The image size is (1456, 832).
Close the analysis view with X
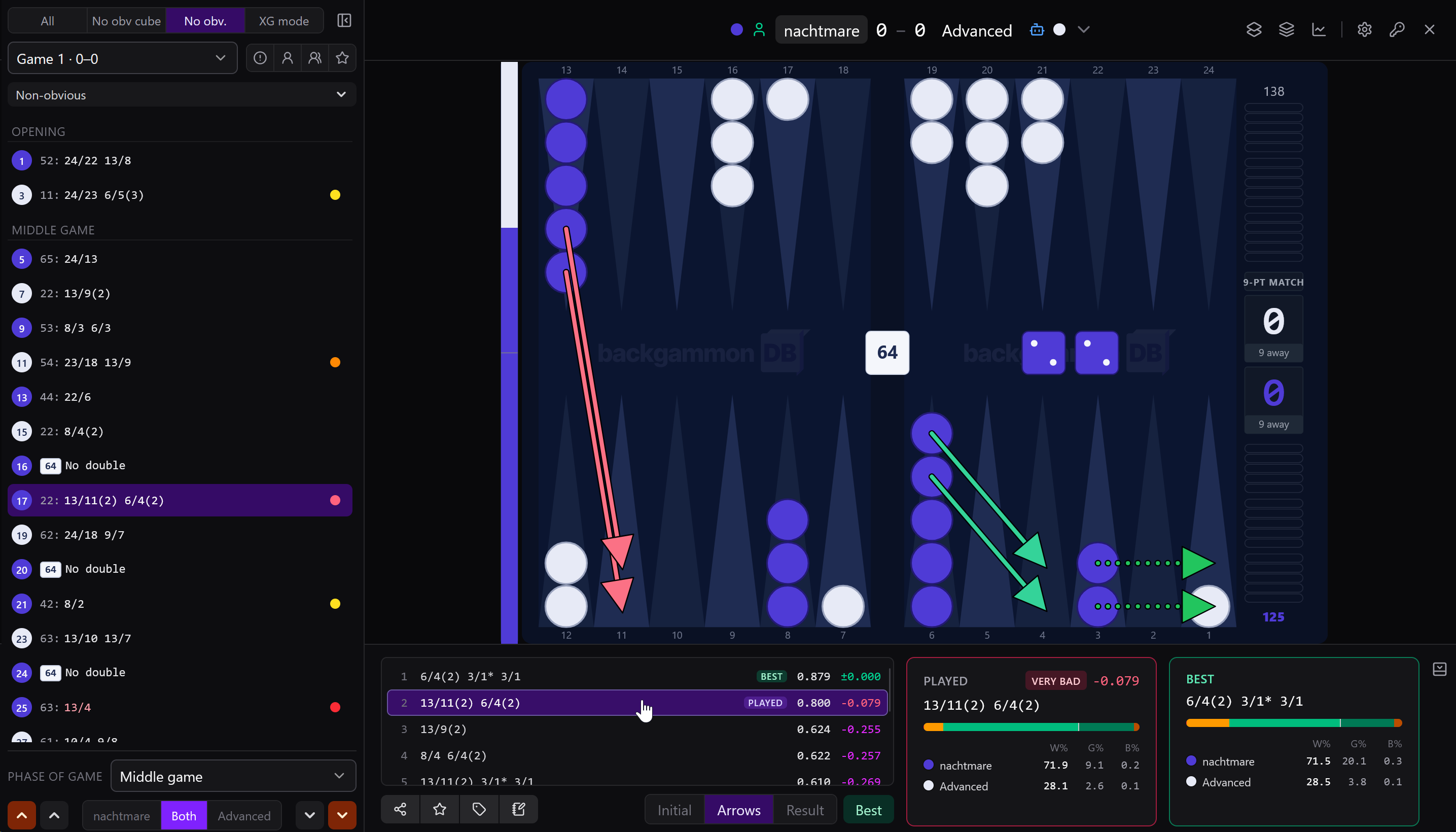[1429, 30]
